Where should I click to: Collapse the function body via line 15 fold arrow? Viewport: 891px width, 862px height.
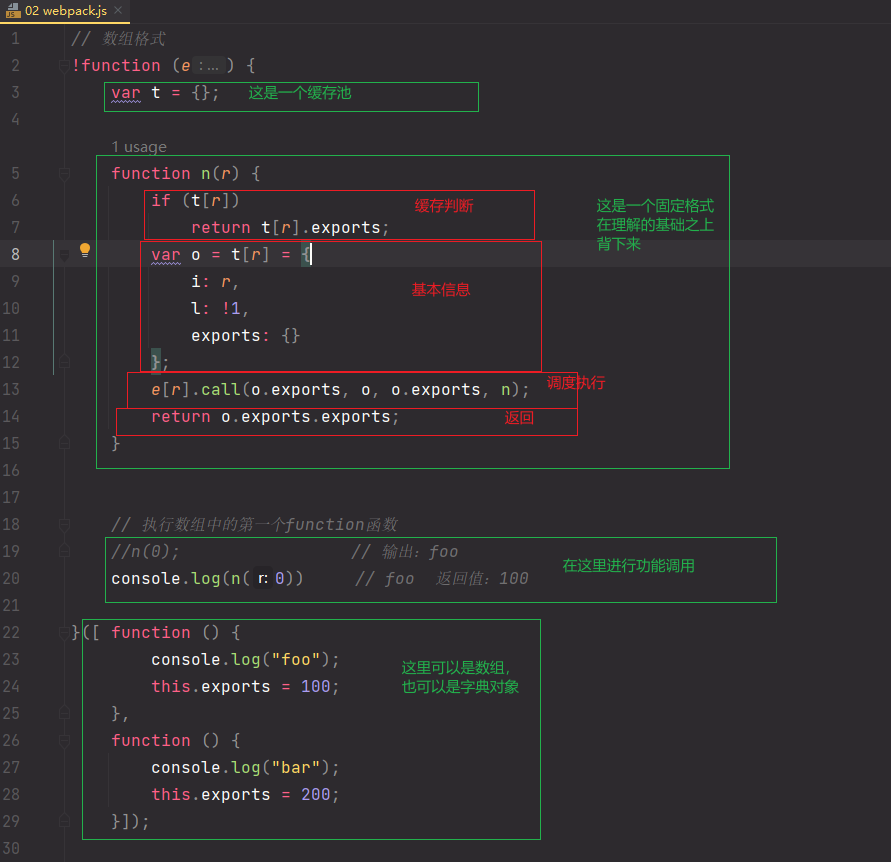pyautogui.click(x=63, y=443)
